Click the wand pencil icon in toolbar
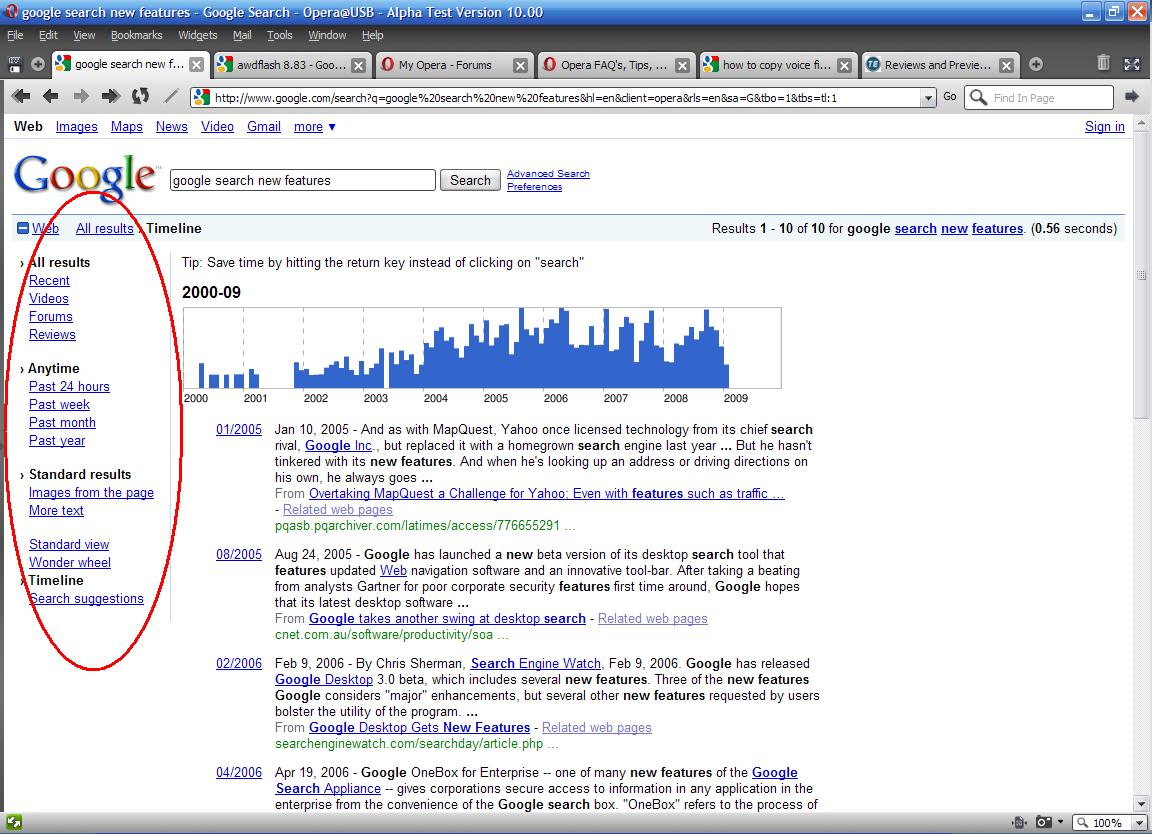This screenshot has width=1152, height=834. click(x=170, y=96)
